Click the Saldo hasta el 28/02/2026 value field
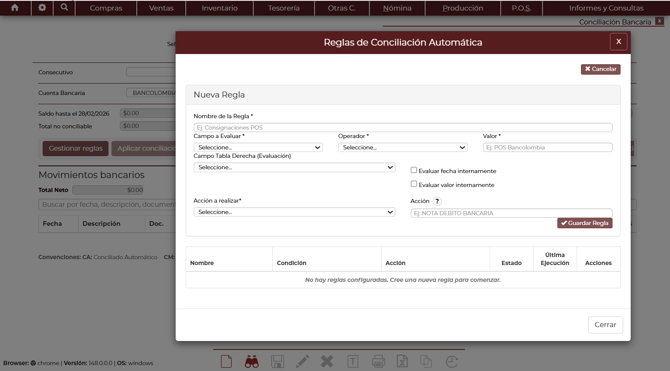The width and height of the screenshot is (670, 371). coord(148,113)
